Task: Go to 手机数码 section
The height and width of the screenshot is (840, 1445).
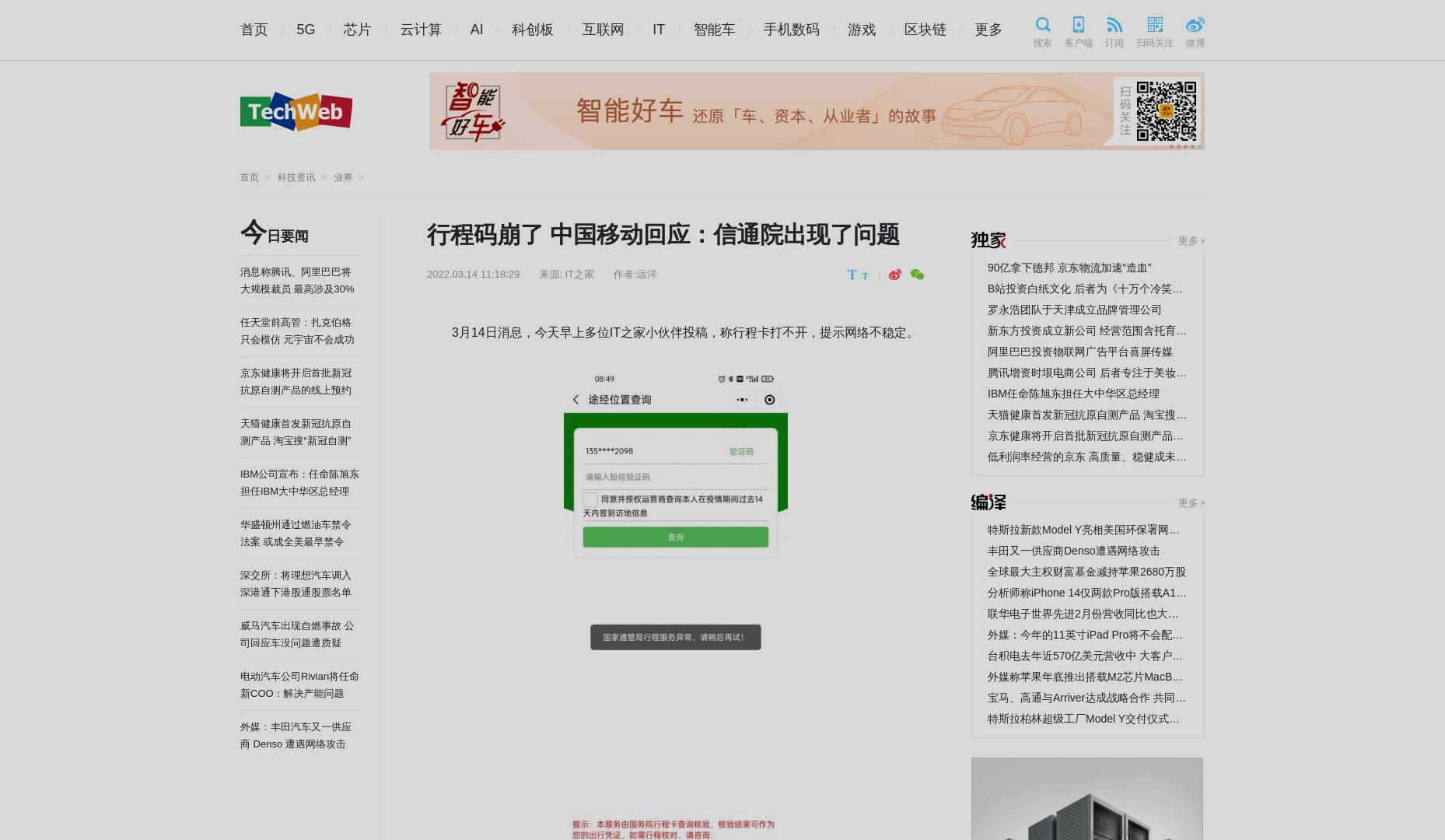Action: click(x=791, y=30)
